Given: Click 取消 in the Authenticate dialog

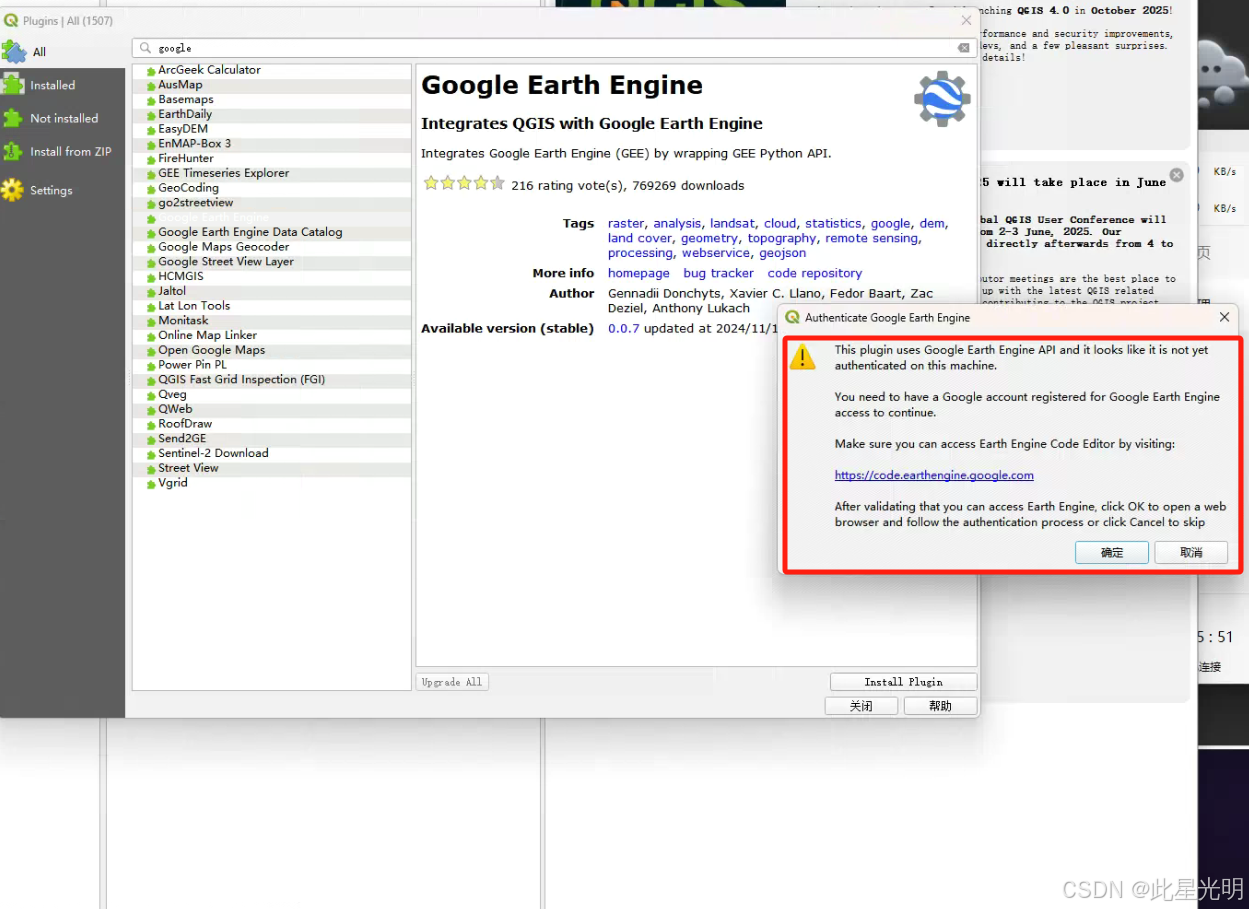Looking at the screenshot, I should tap(1191, 553).
